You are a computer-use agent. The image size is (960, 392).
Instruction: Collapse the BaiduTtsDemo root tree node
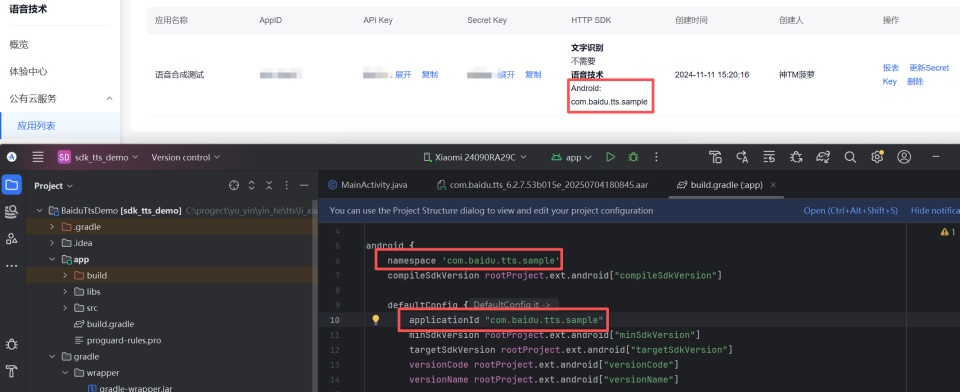coord(40,211)
